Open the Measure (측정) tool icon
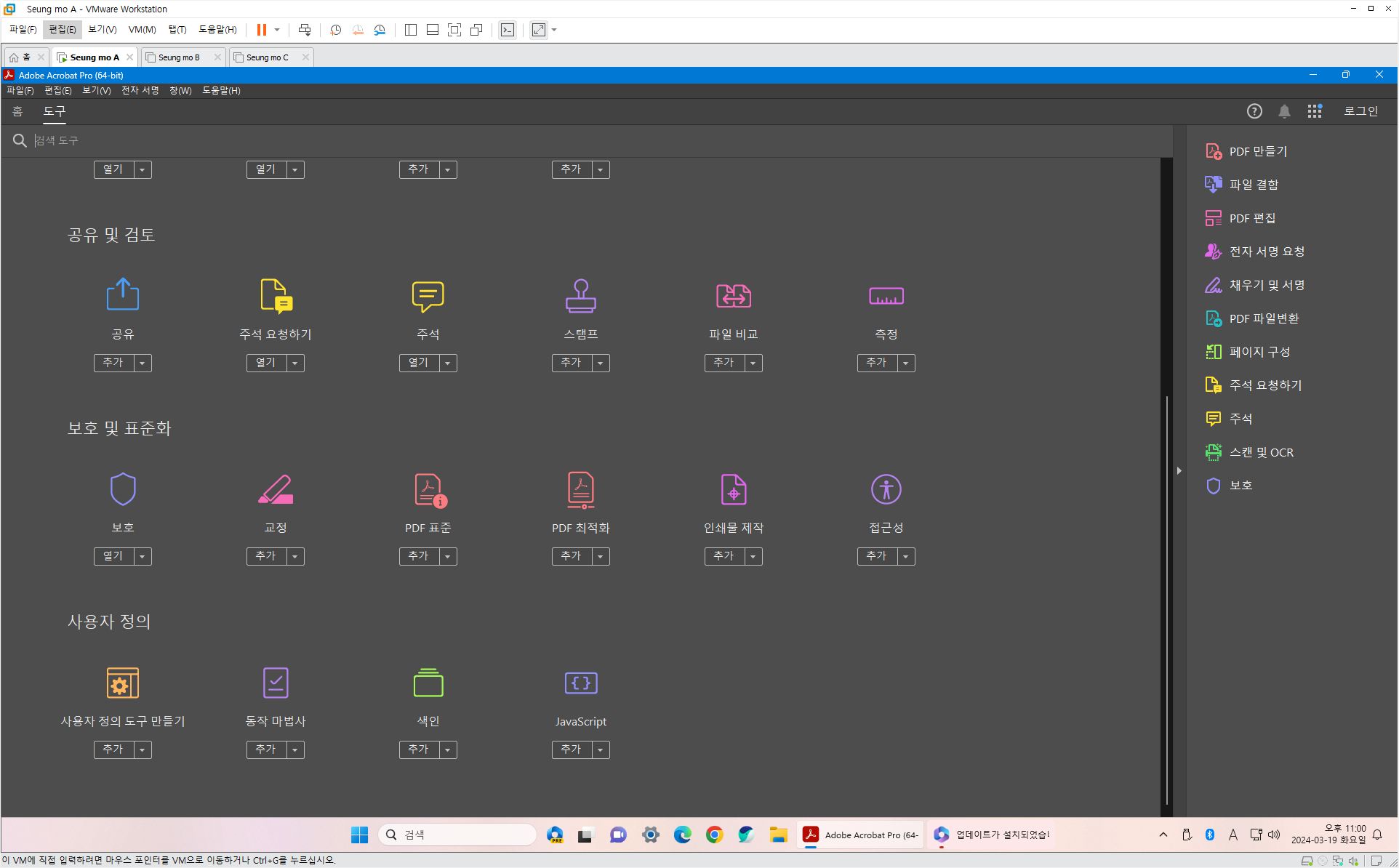 point(886,296)
